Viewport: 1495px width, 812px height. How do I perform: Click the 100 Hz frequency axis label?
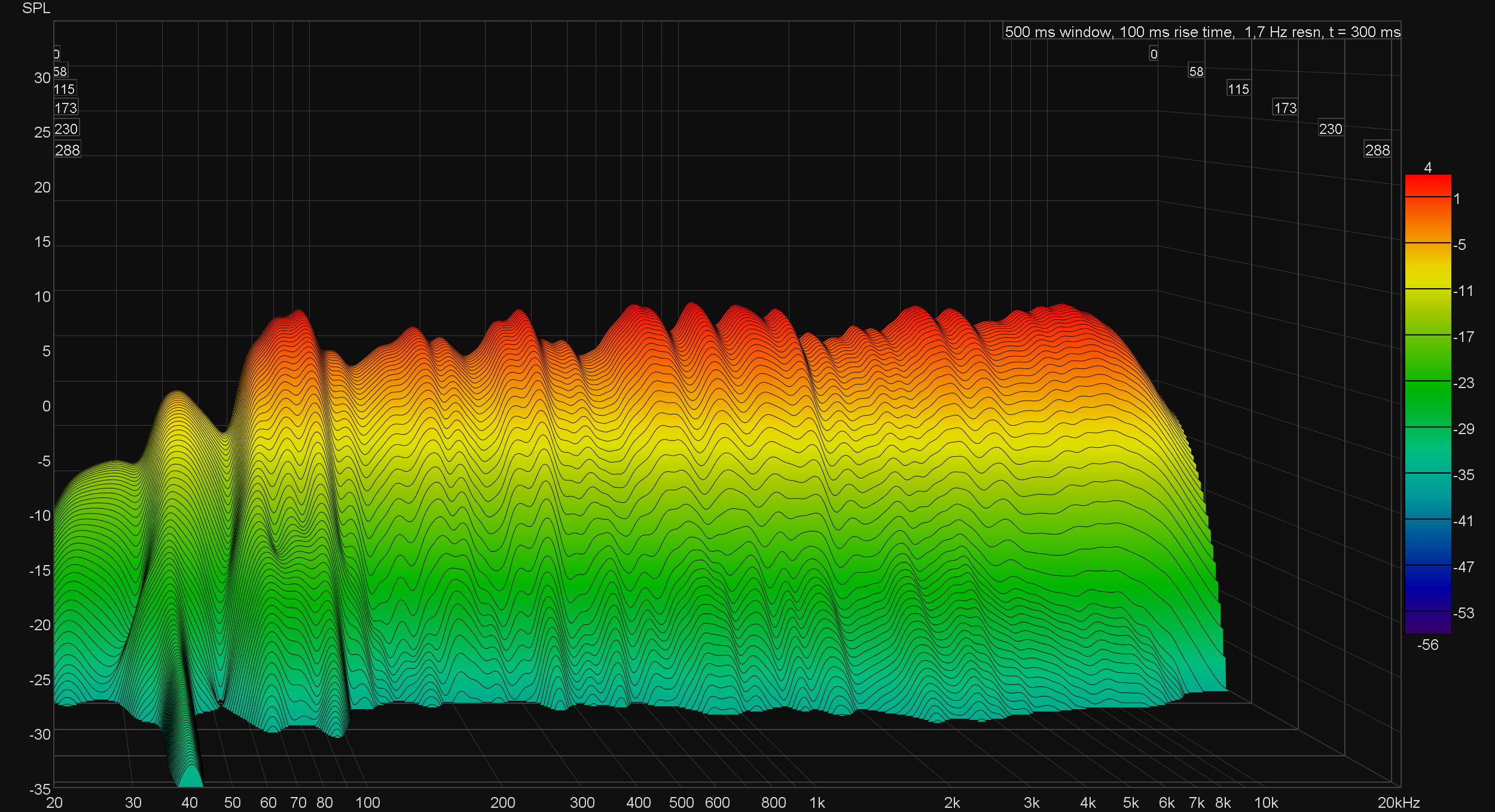368,802
